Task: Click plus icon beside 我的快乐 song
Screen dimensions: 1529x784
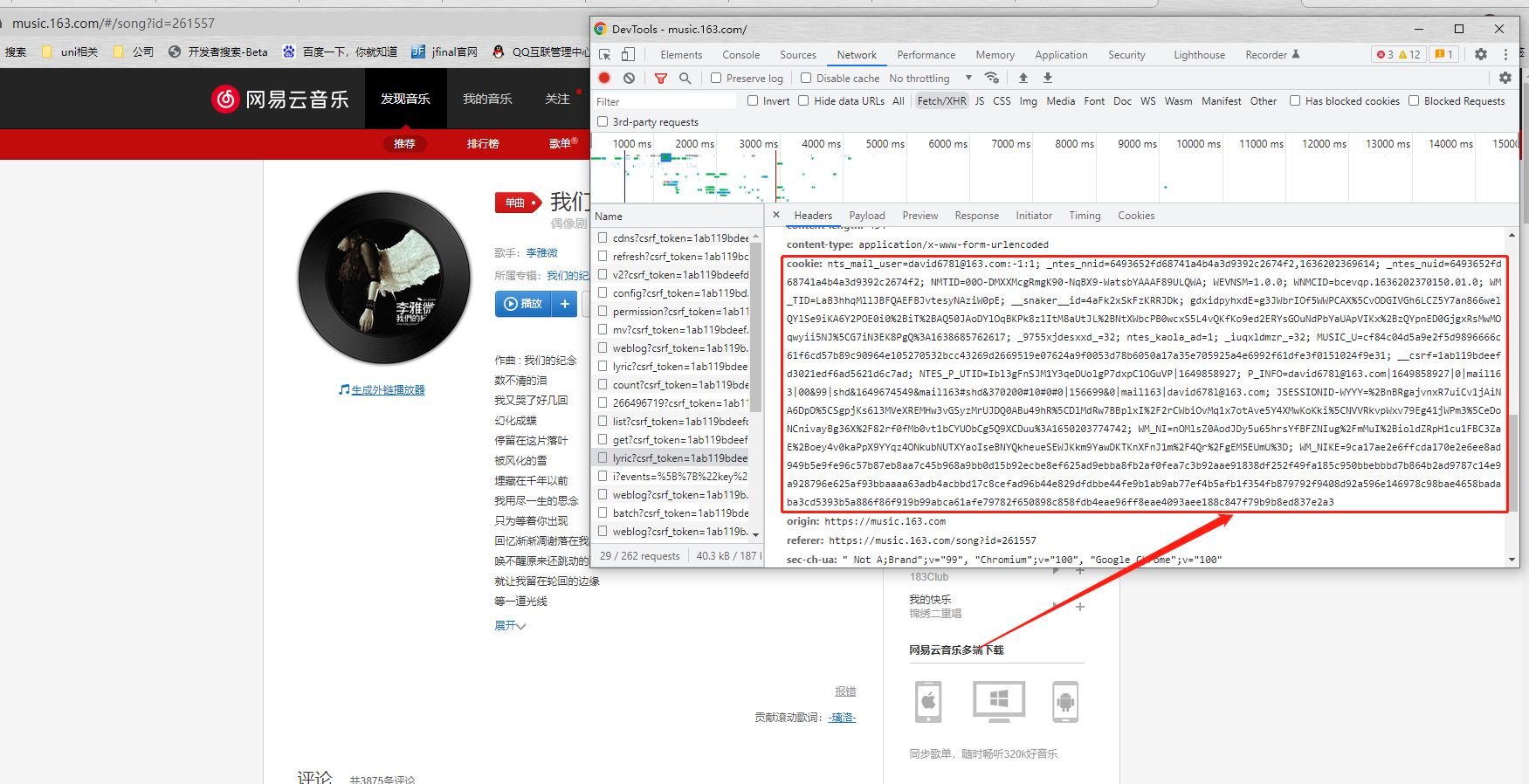Action: [1080, 607]
